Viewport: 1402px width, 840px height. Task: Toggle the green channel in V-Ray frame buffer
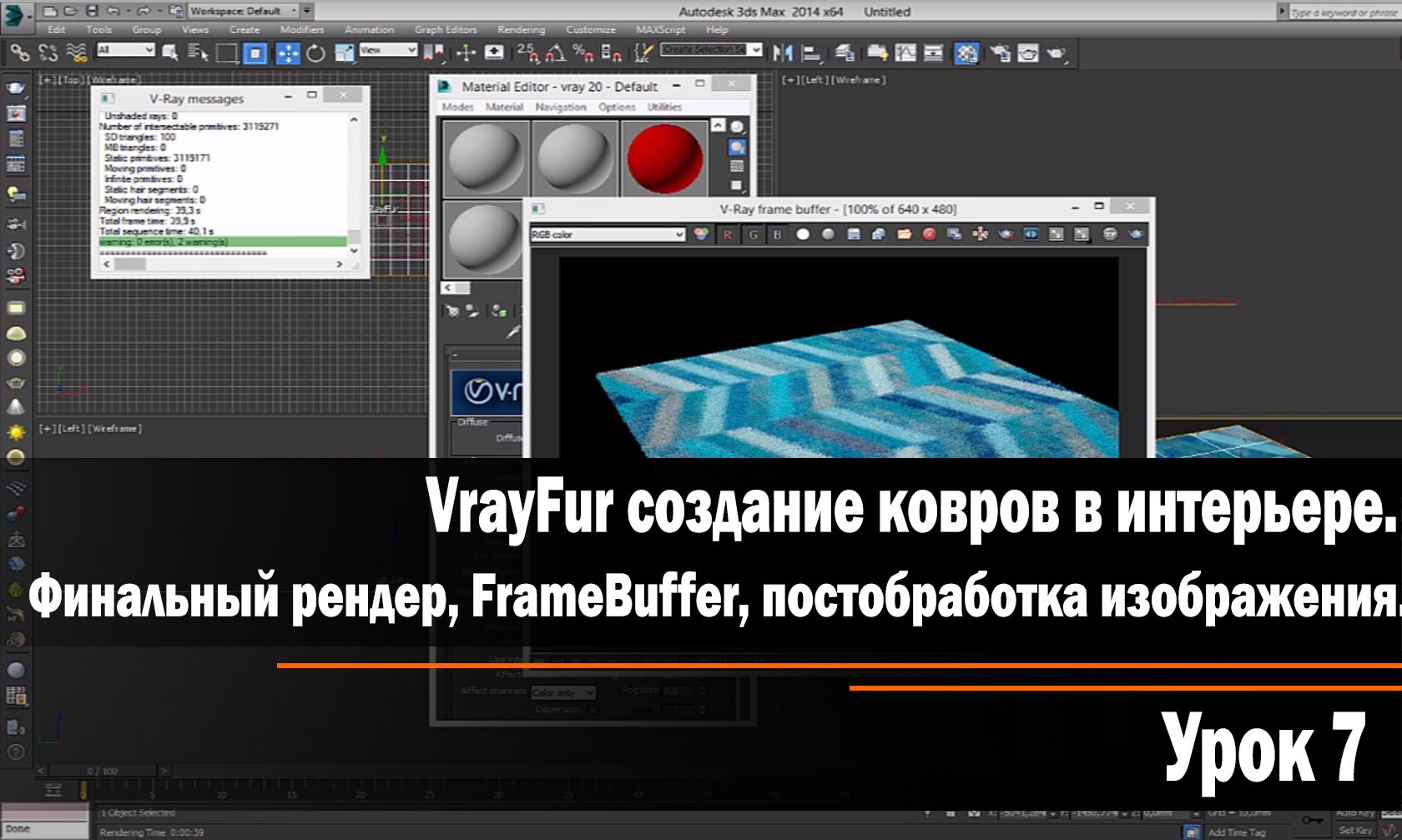tap(753, 236)
